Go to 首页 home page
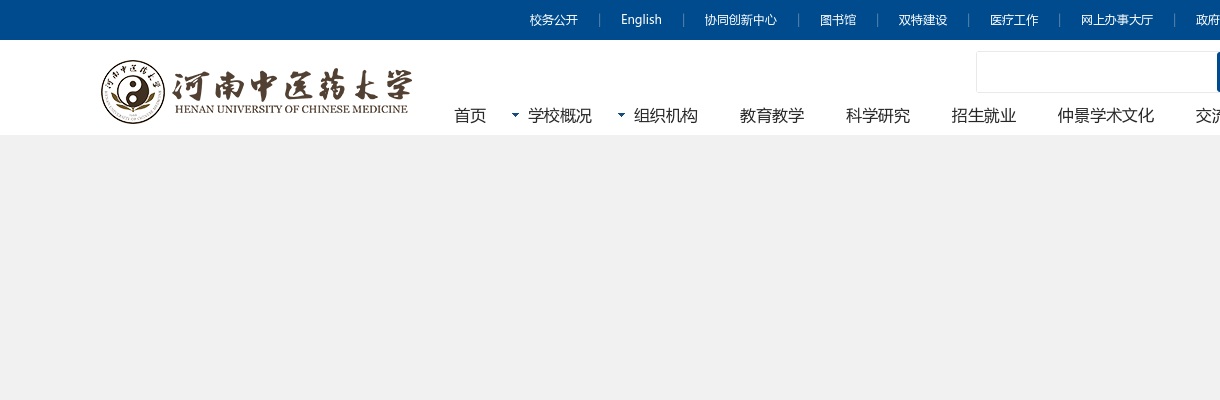1220x400 pixels. [x=470, y=116]
